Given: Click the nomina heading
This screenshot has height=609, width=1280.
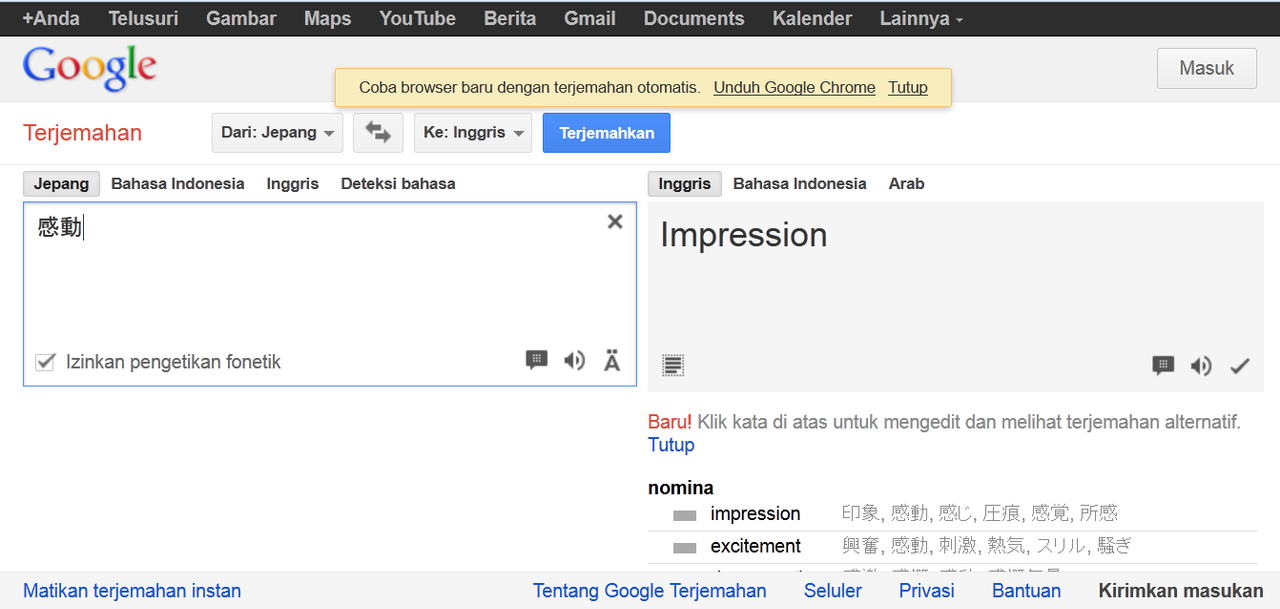Looking at the screenshot, I should 681,488.
